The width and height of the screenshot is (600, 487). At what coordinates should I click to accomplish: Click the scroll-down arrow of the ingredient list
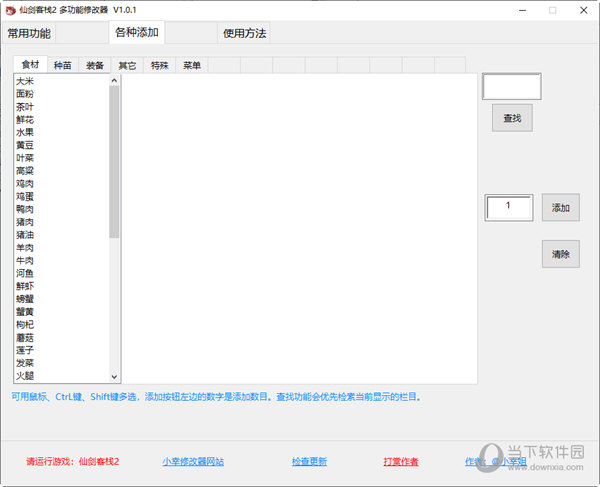(x=114, y=377)
